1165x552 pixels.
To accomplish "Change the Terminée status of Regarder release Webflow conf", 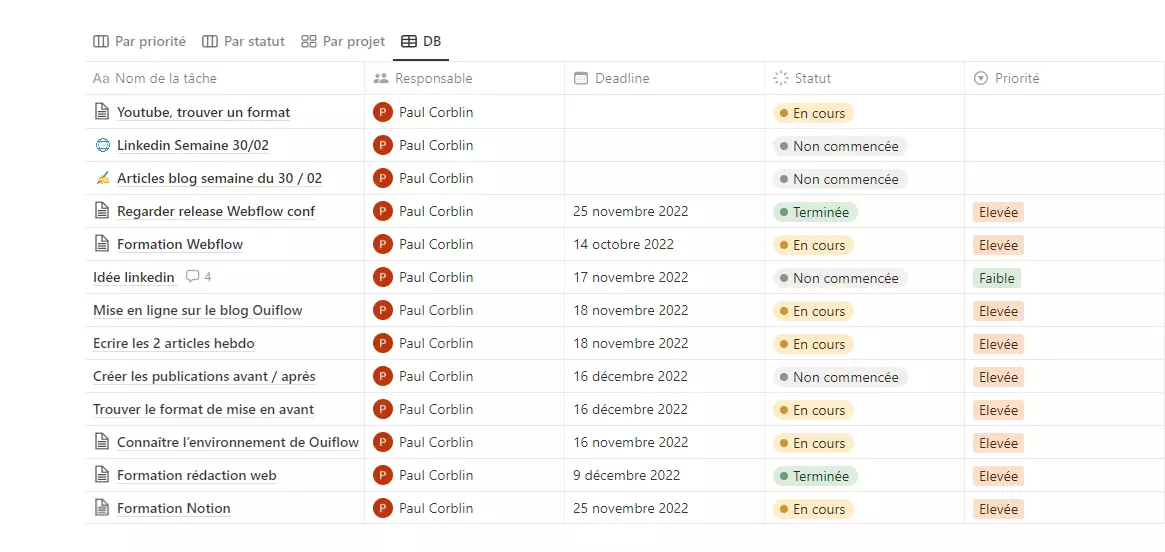I will click(x=816, y=212).
